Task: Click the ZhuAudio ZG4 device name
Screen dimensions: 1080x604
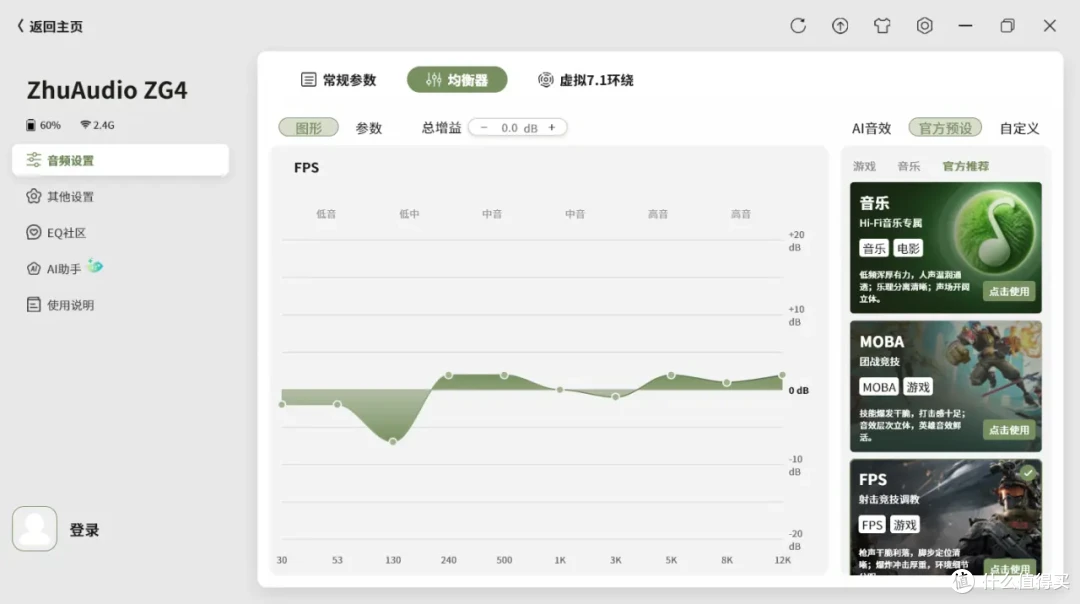Action: [107, 90]
